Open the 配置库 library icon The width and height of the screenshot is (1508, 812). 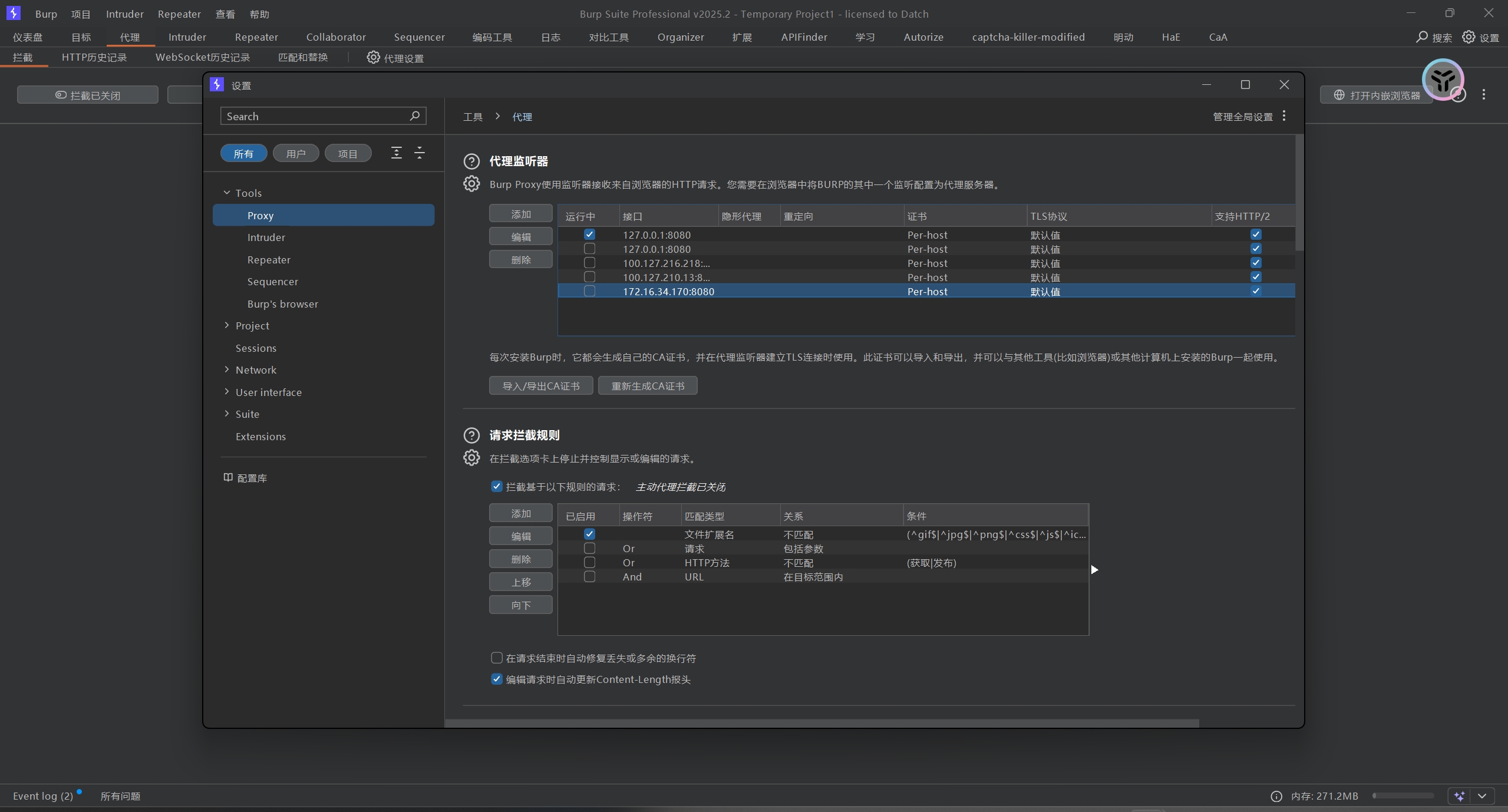[x=228, y=477]
